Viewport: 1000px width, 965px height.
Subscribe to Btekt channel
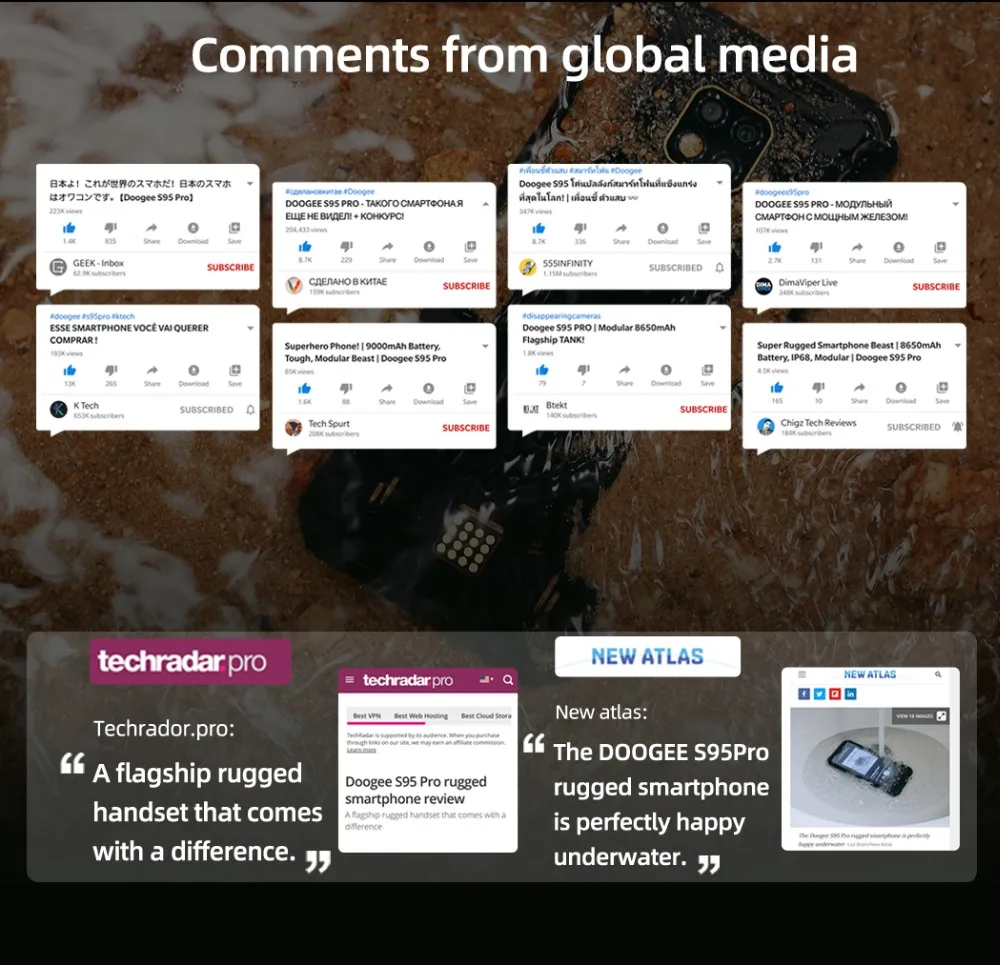click(x=703, y=409)
